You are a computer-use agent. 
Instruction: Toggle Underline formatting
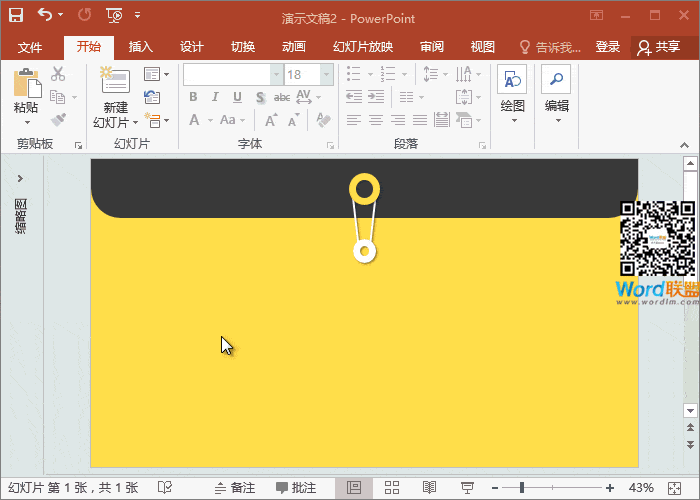click(238, 97)
